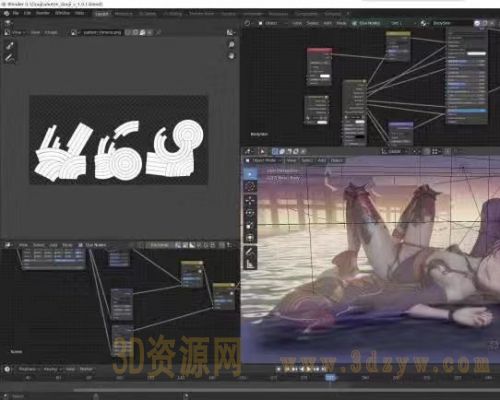Open Node menu in bottom node editor
This screenshot has width=500, height=400.
(x=67, y=245)
